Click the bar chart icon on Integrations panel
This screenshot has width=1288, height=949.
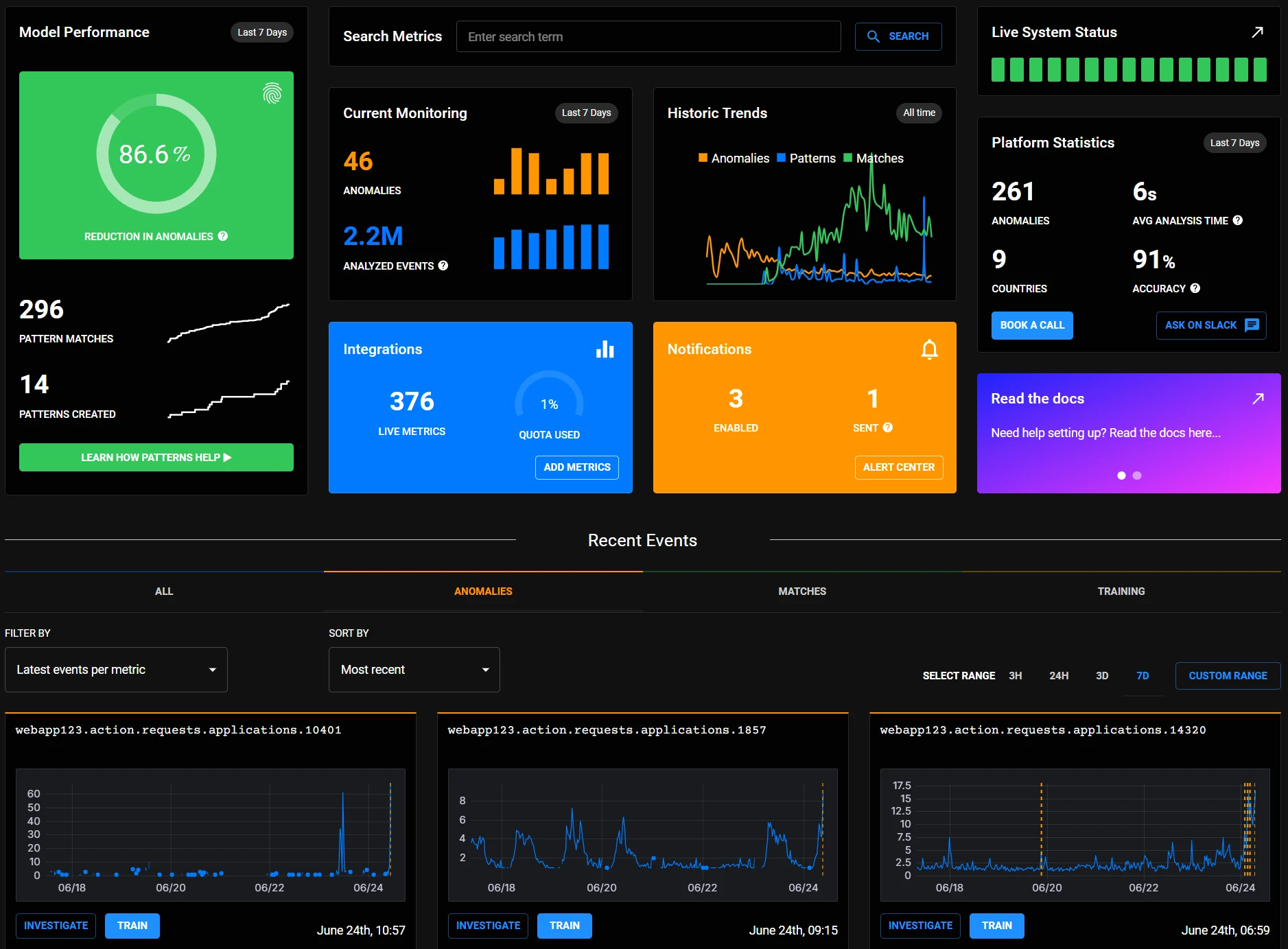606,349
